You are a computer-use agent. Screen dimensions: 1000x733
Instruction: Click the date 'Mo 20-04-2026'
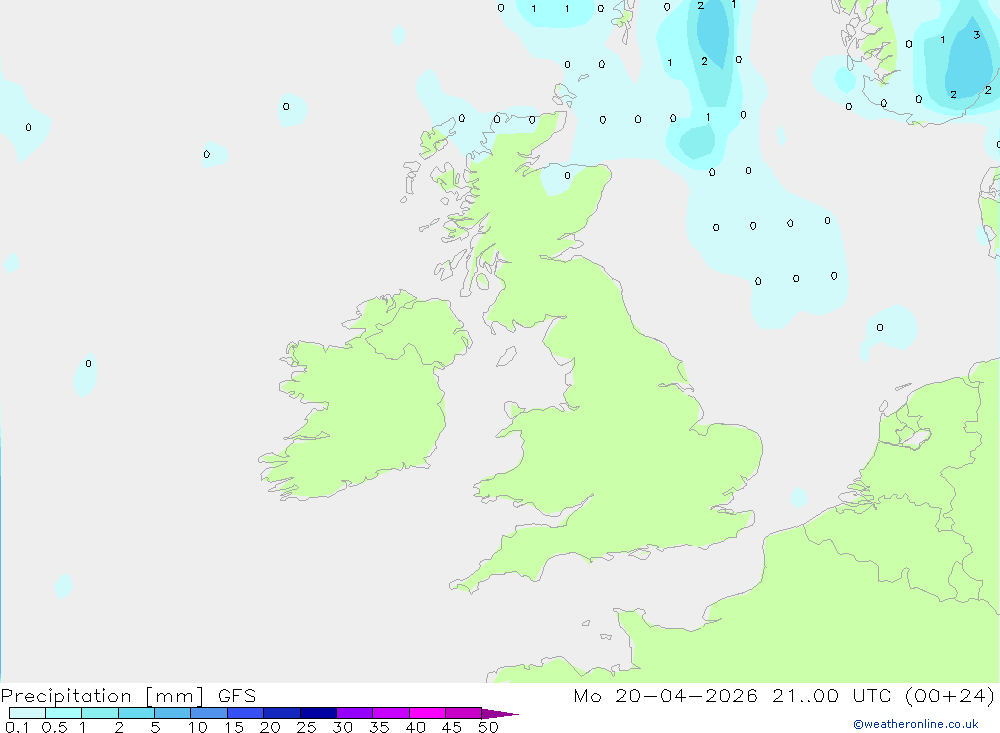[x=665, y=696]
